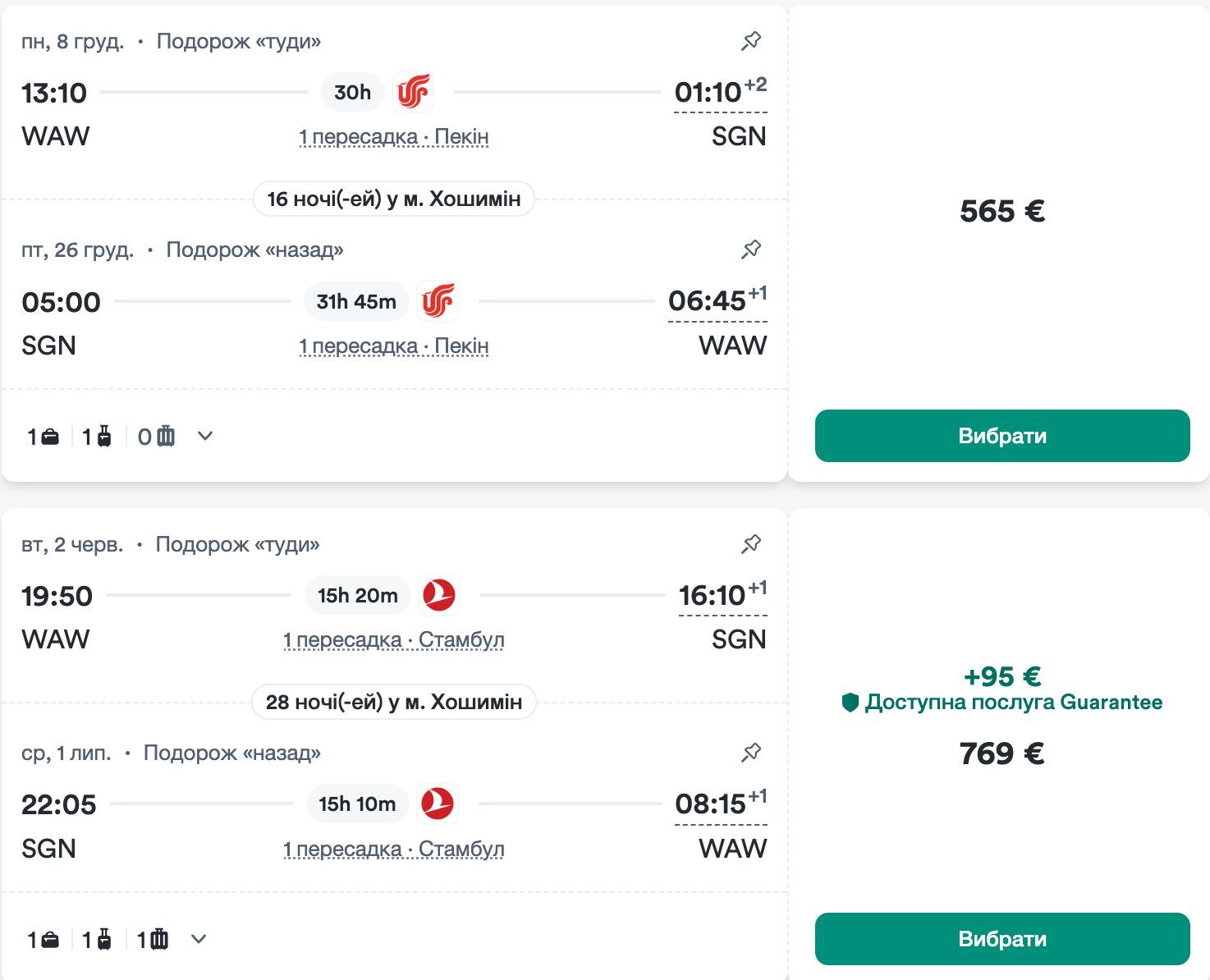The height and width of the screenshot is (980, 1210).
Task: Click the Guarantee shield icon
Action: point(850,703)
